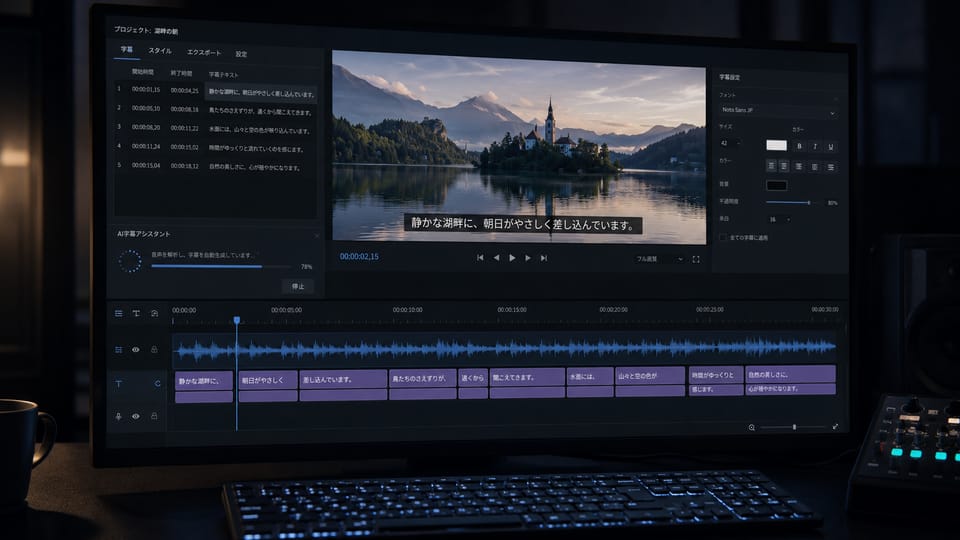Viewport: 960px width, 540px height.
Task: Stop AI subtitle generation with 停止 button
Action: [x=298, y=287]
